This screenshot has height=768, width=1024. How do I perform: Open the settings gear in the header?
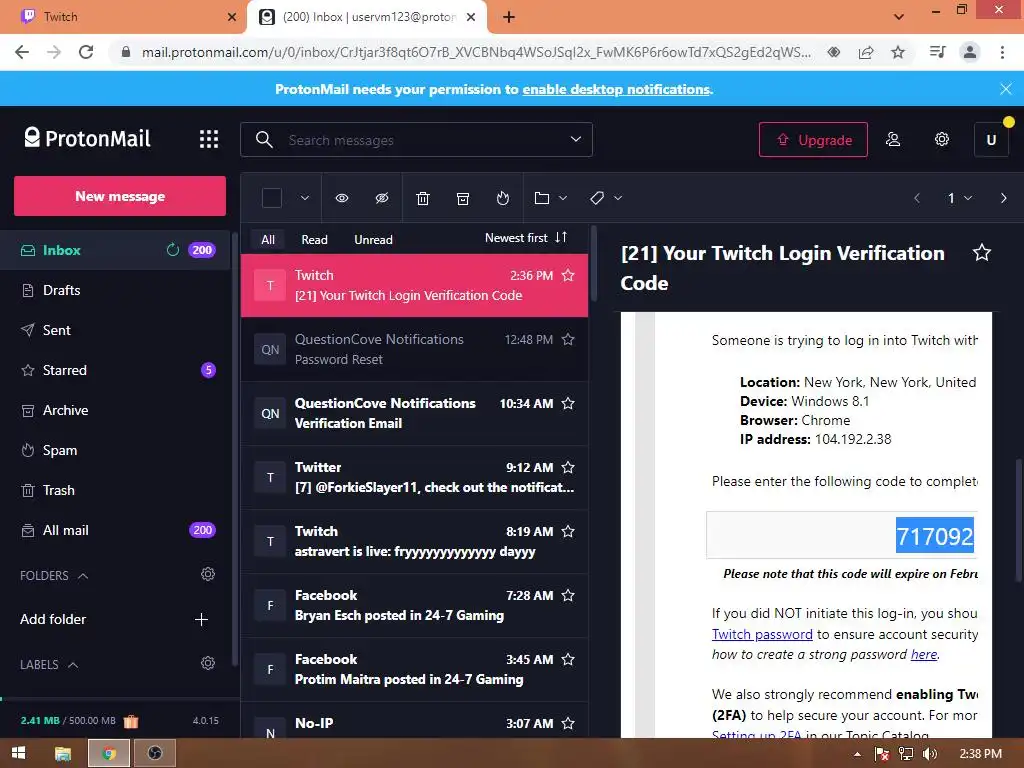point(942,139)
